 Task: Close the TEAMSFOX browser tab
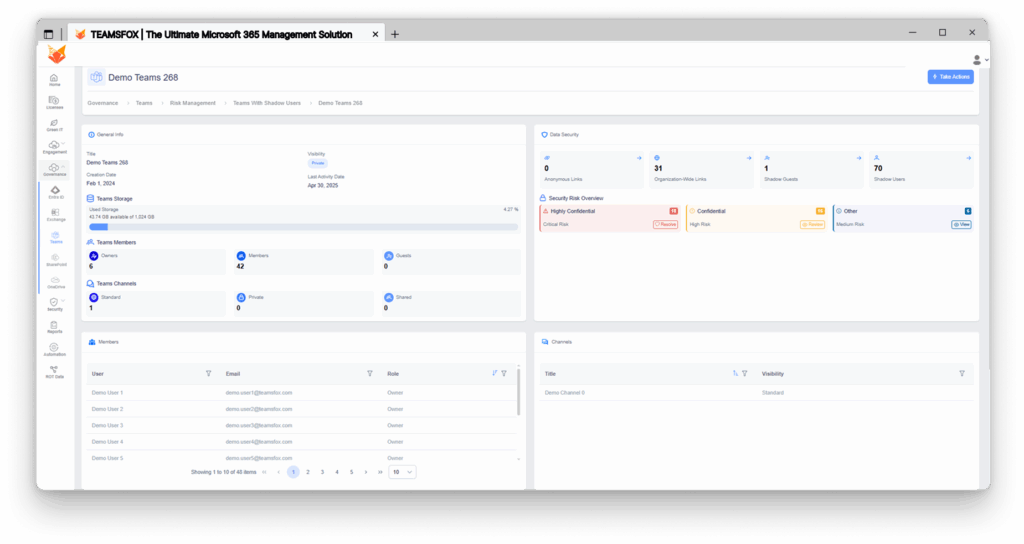tap(375, 34)
